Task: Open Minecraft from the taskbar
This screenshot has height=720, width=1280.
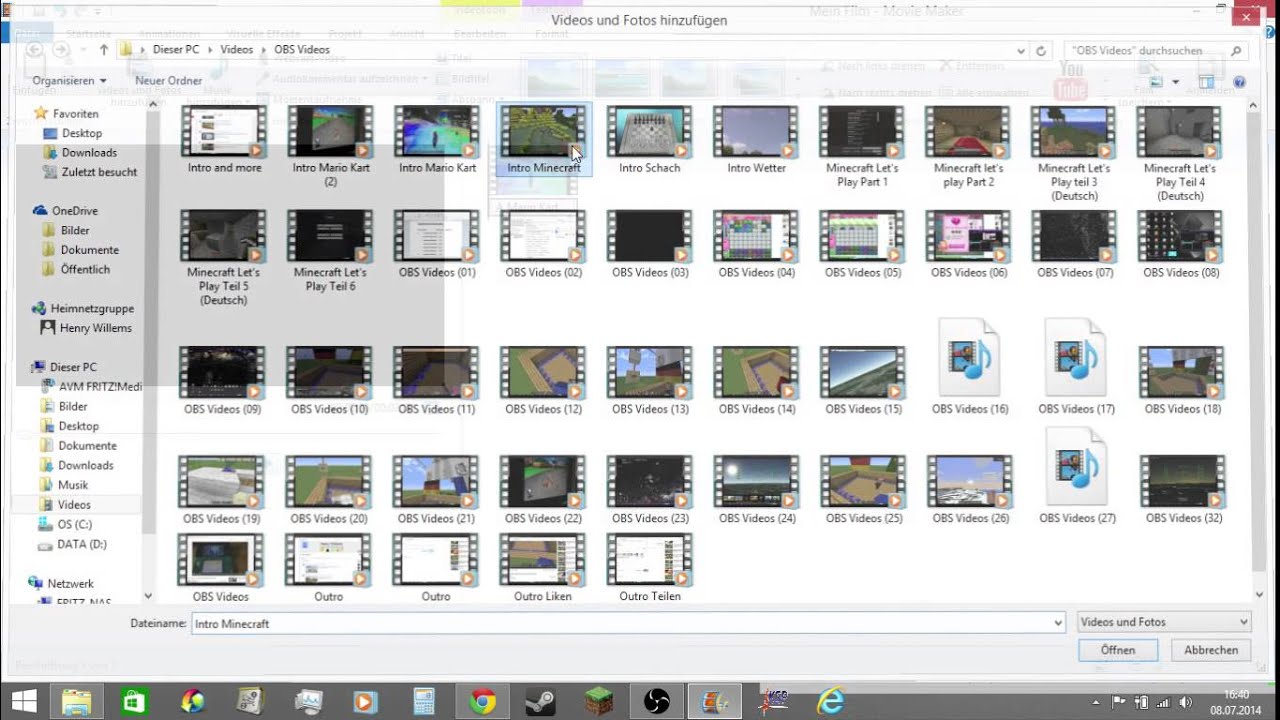Action: coord(598,702)
